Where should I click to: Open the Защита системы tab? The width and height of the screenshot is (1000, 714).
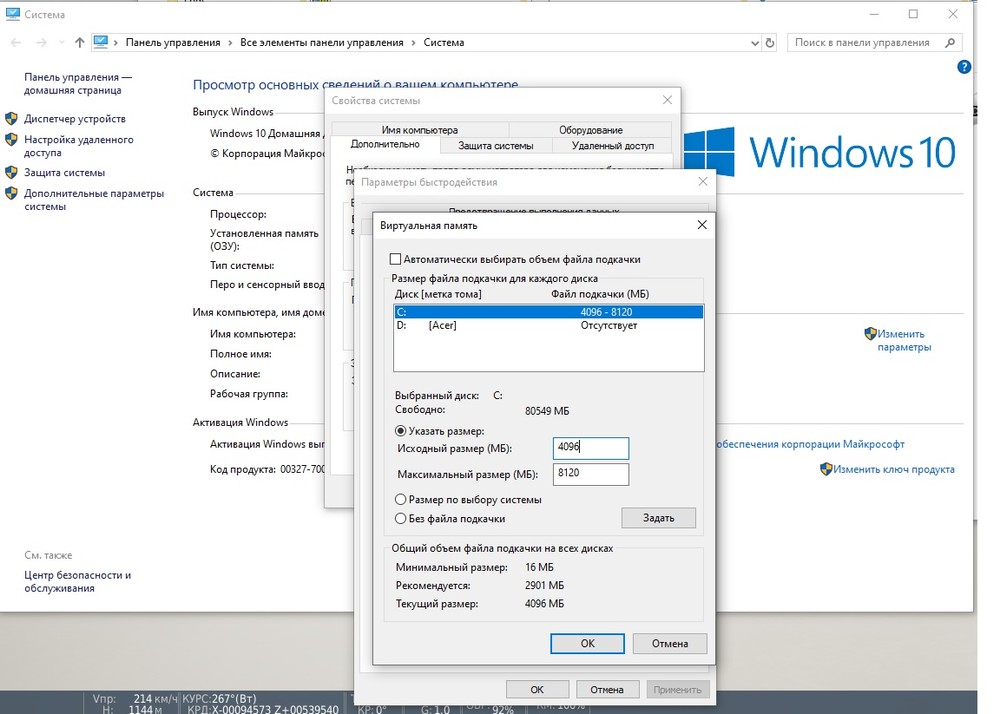[x=496, y=145]
